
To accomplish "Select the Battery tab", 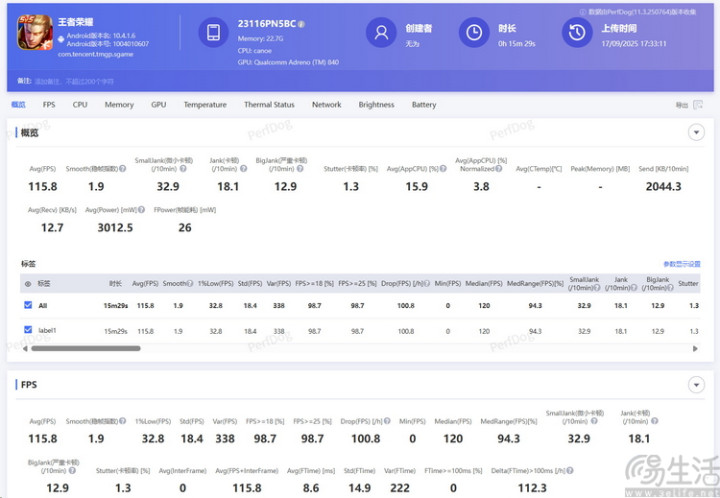I will tap(424, 104).
